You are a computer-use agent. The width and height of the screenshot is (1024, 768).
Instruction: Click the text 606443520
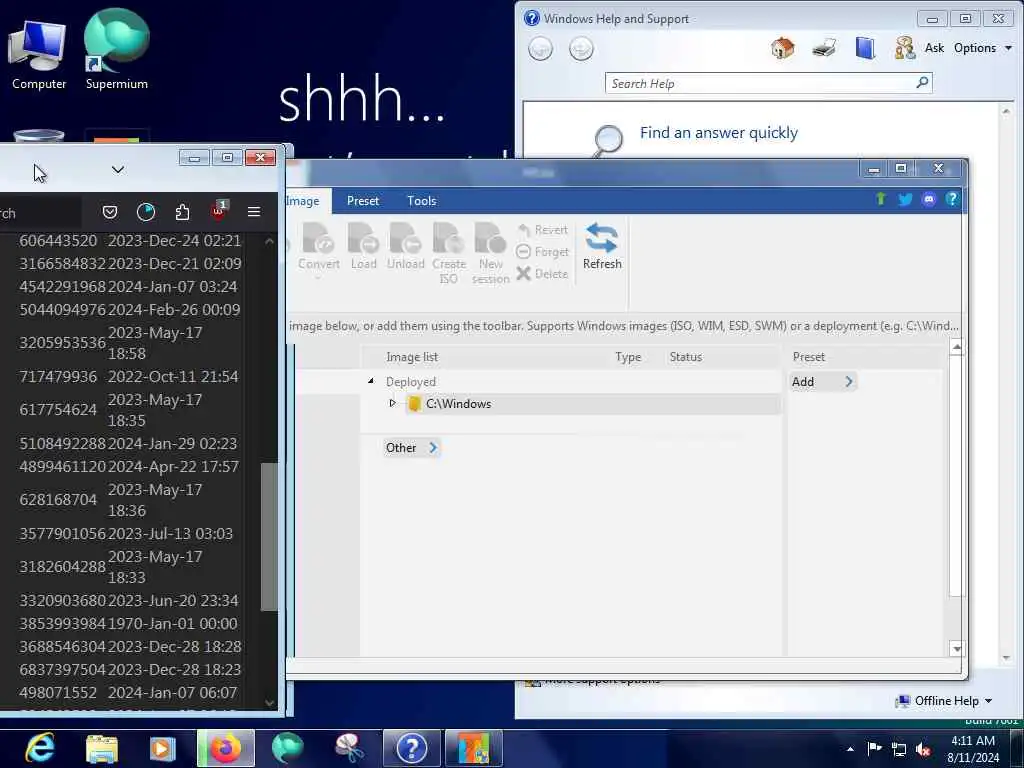coord(58,240)
